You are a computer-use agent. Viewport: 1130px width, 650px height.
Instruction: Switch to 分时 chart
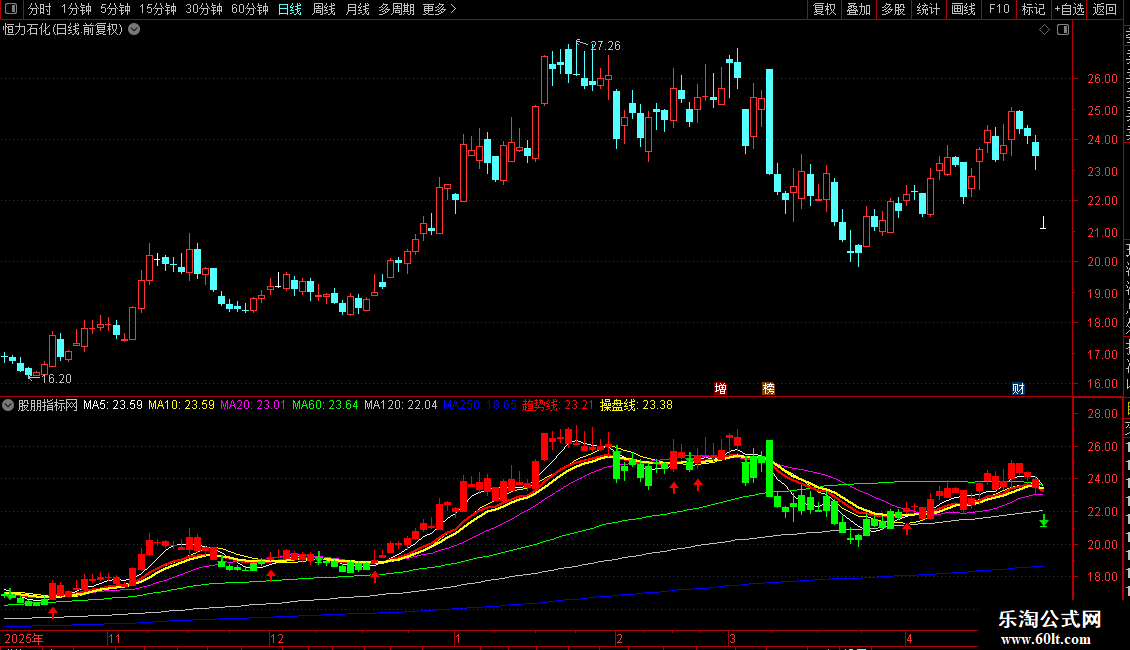[40, 9]
